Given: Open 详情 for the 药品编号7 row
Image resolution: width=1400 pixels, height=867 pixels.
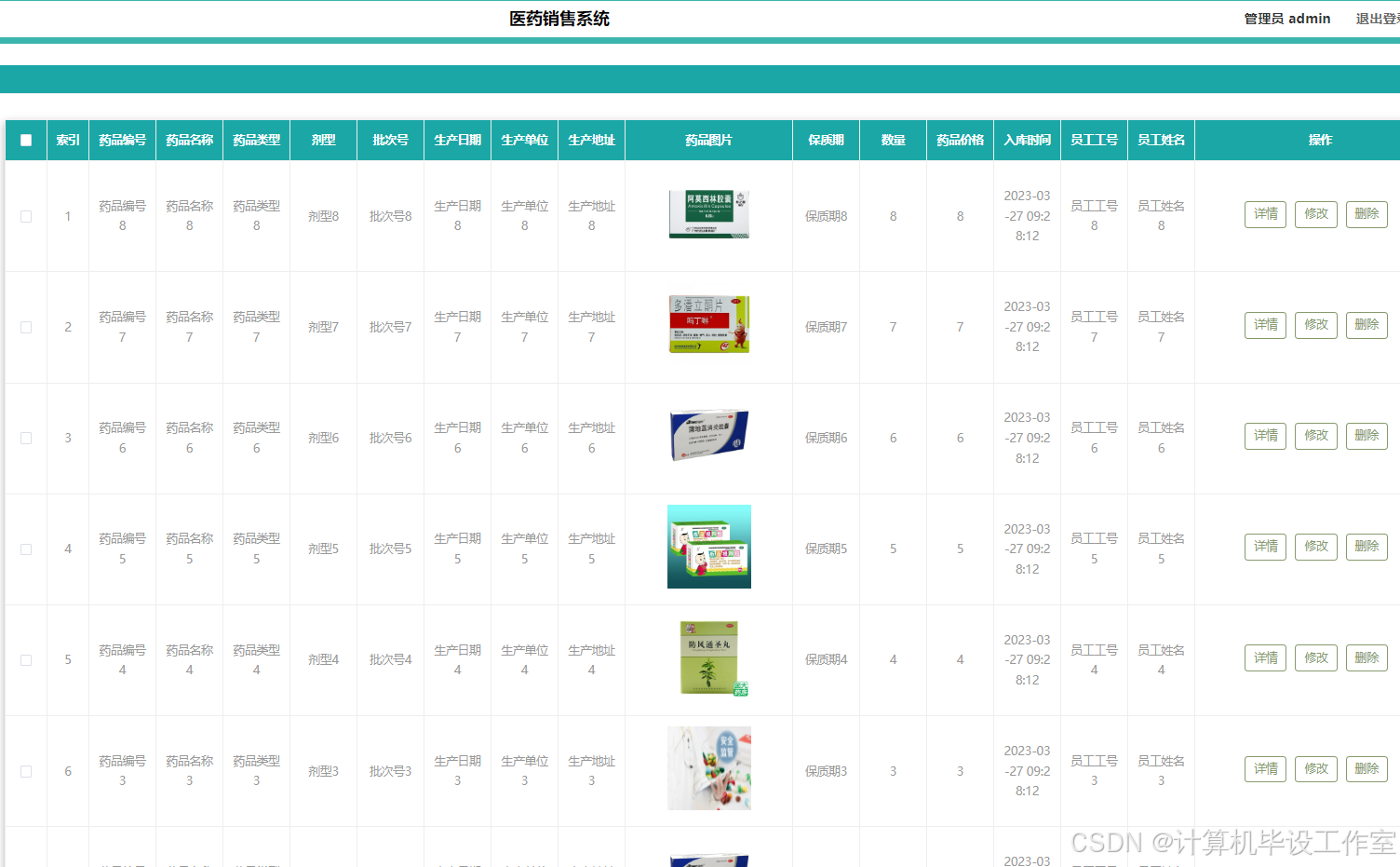Looking at the screenshot, I should point(1265,325).
